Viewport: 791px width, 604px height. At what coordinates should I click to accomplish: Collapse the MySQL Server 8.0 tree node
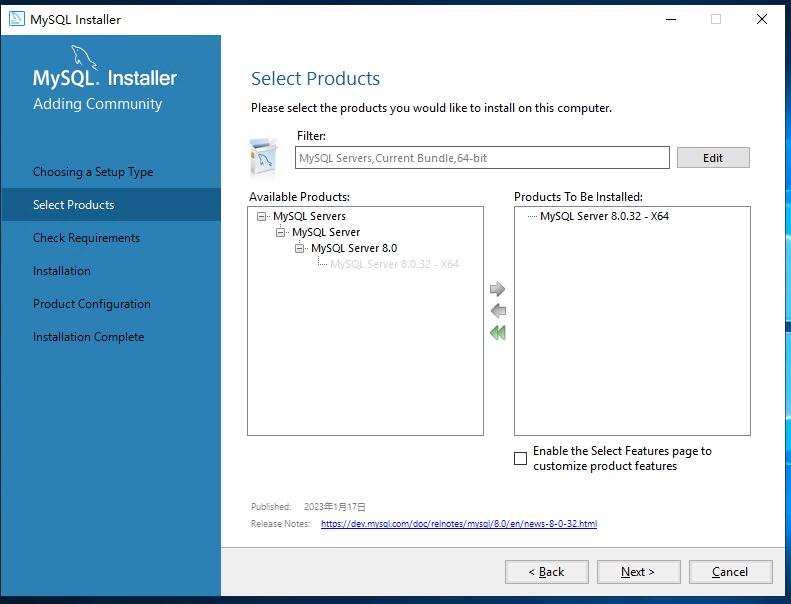coord(299,248)
